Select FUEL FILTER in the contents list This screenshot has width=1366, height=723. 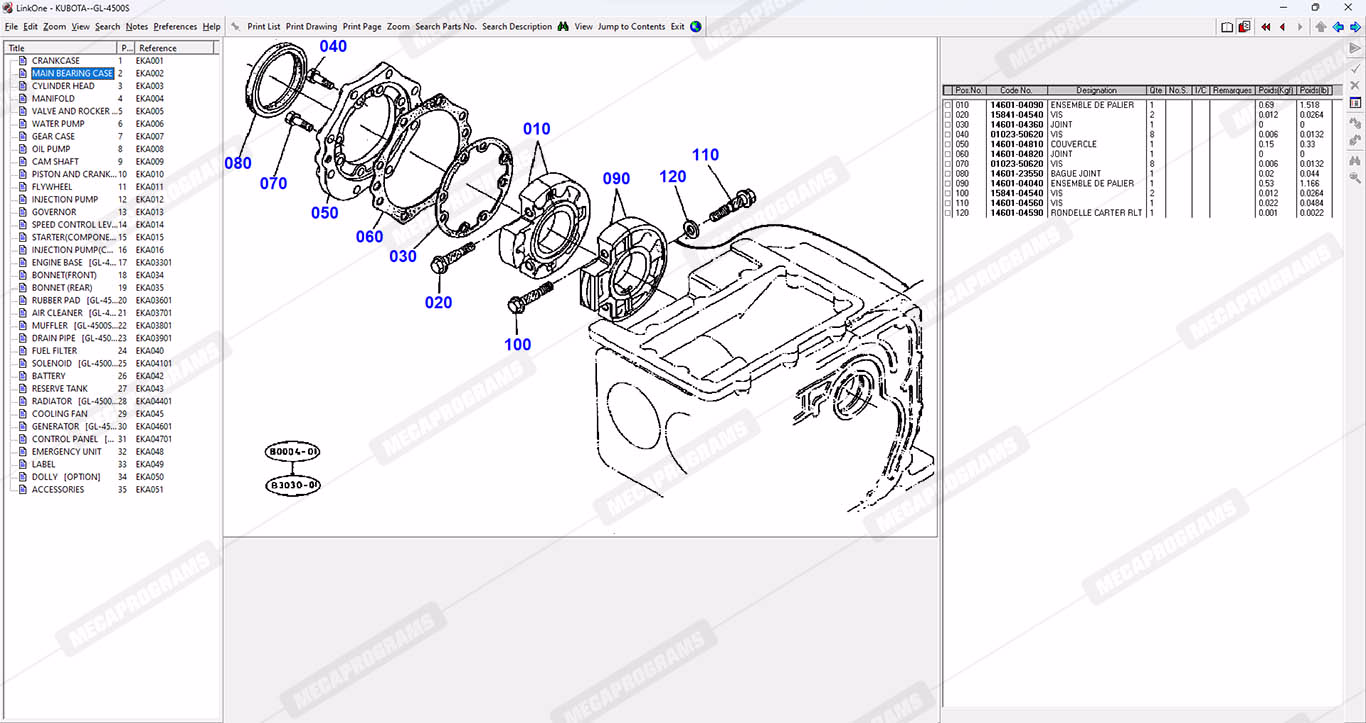tap(54, 351)
